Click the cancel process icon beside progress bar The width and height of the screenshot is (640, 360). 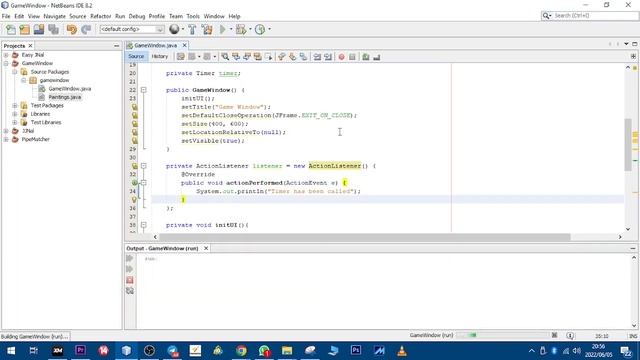coord(554,335)
